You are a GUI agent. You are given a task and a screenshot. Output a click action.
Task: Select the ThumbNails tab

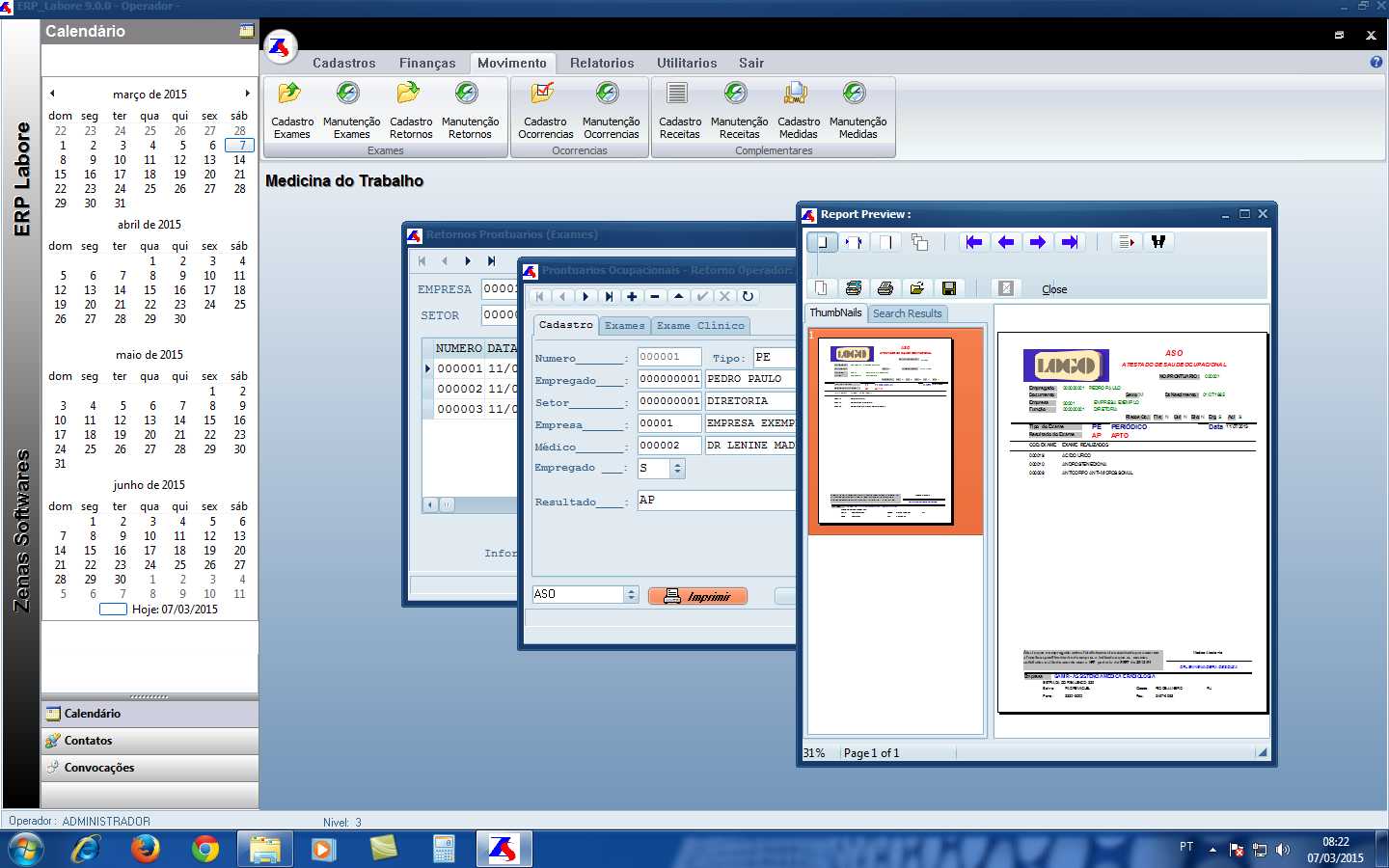(x=835, y=312)
